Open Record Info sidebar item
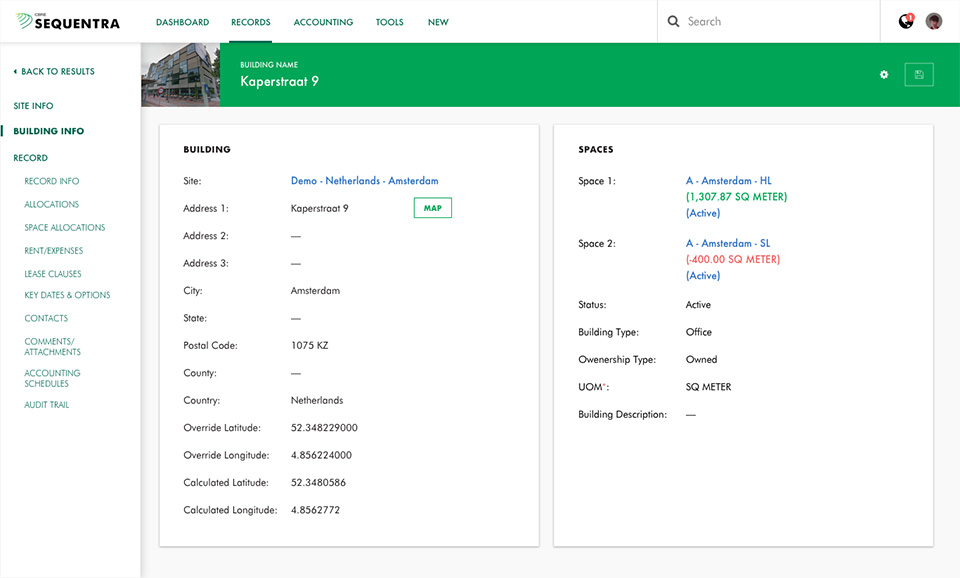 (51, 181)
